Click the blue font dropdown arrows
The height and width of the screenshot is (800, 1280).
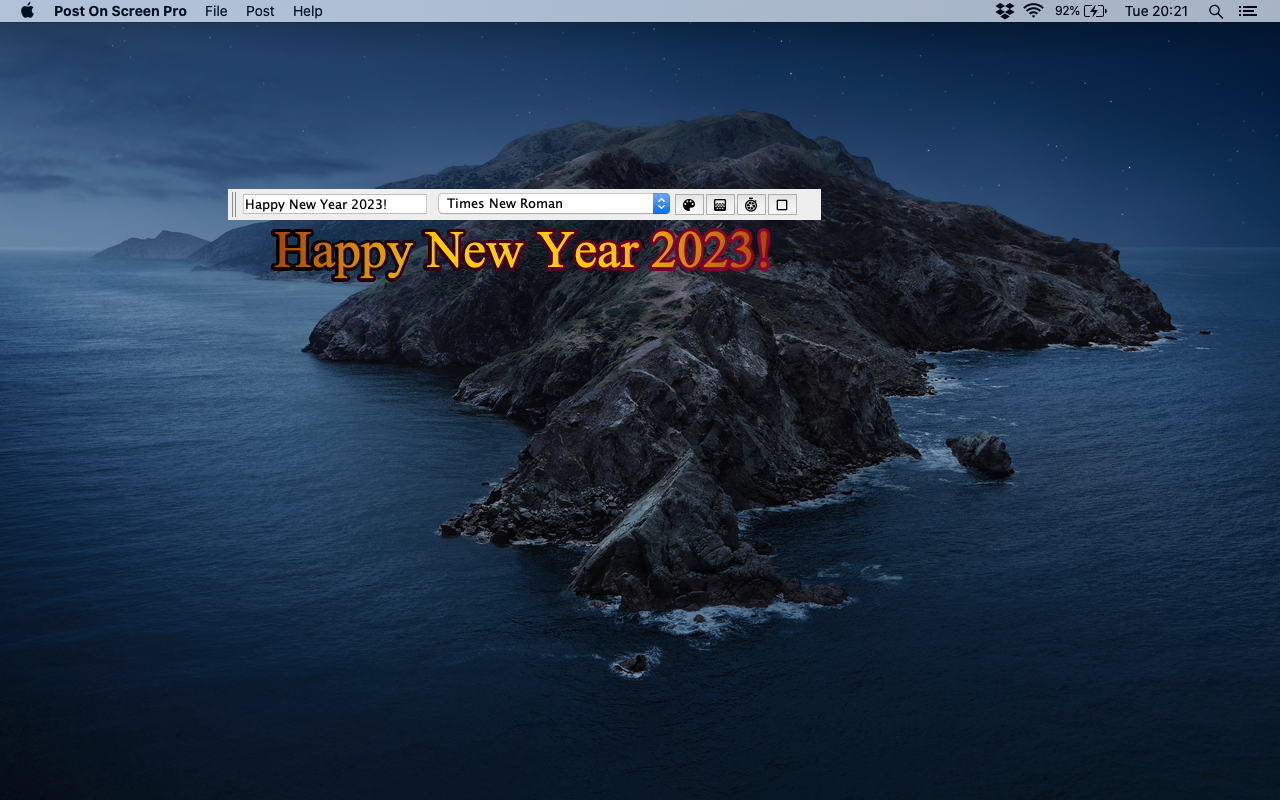pos(661,204)
